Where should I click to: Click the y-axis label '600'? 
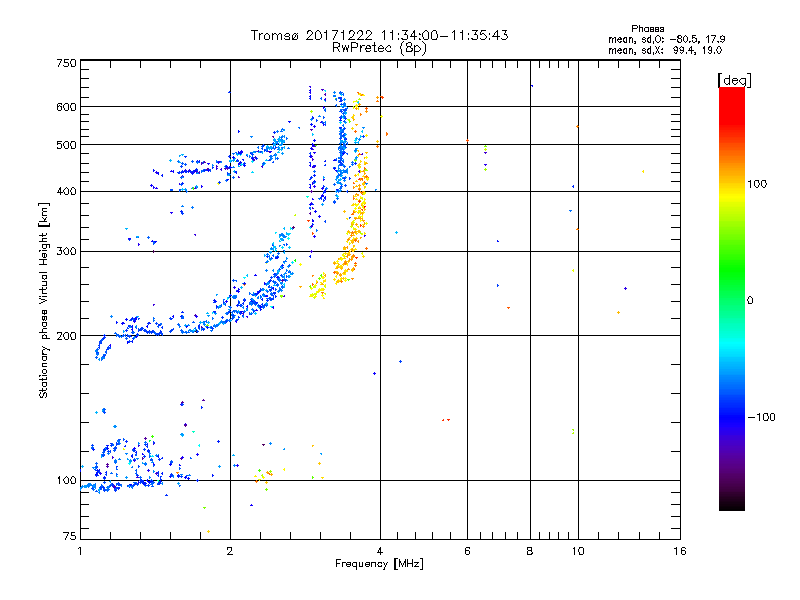[x=66, y=107]
